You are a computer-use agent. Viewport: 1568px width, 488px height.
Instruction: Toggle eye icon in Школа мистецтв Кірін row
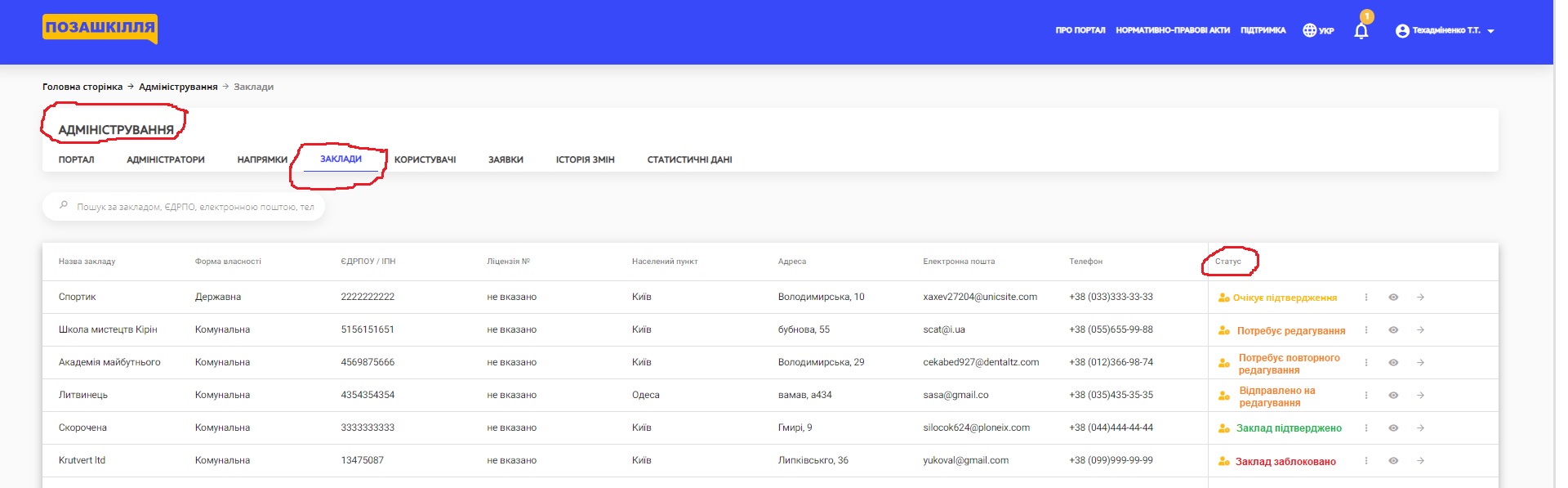point(1393,330)
